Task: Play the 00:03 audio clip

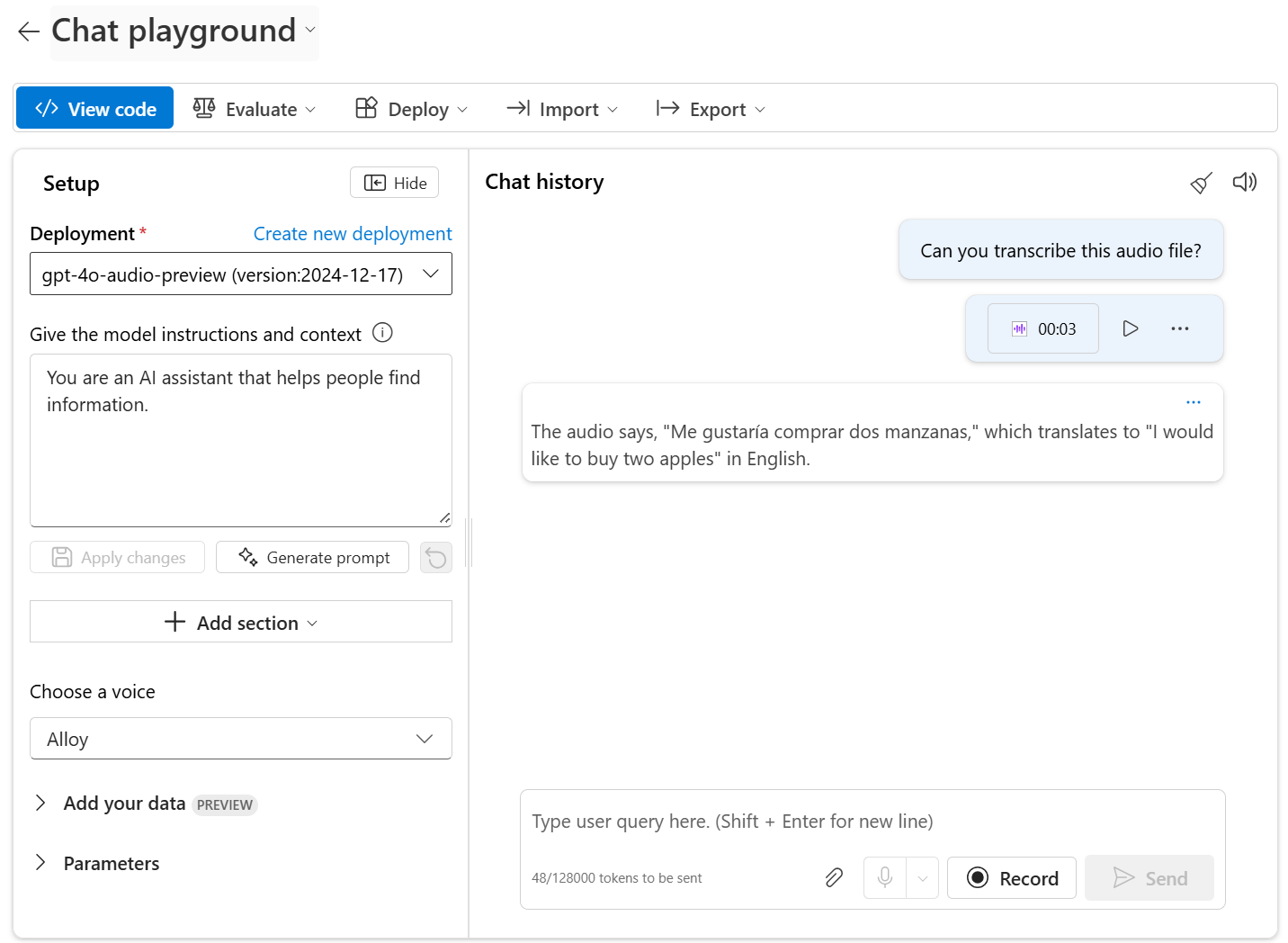Action: 1131,328
